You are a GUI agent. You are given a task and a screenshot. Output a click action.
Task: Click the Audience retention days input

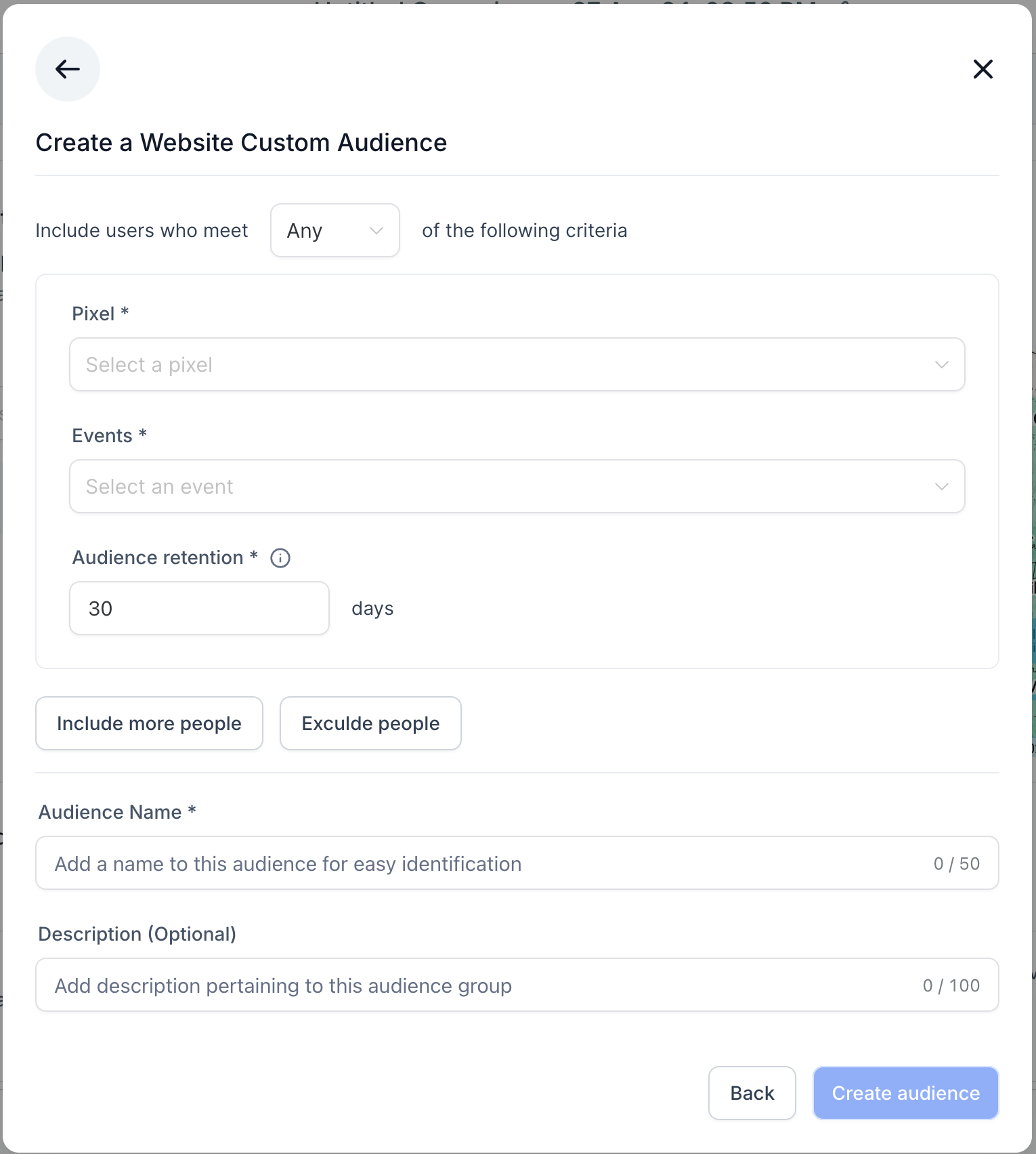click(x=199, y=608)
